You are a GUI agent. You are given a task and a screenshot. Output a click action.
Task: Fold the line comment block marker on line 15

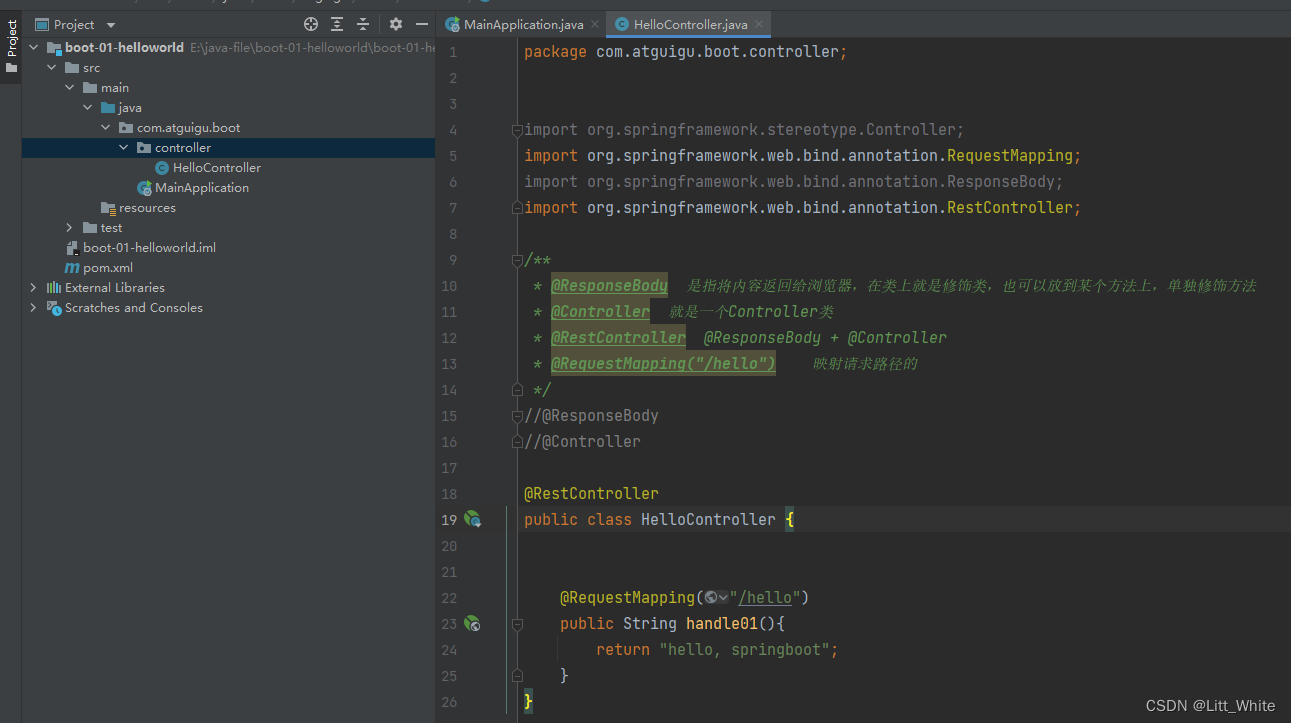click(x=517, y=416)
